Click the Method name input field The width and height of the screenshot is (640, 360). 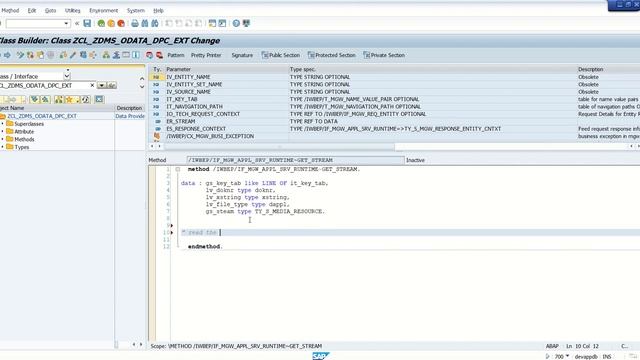pyautogui.click(x=296, y=160)
